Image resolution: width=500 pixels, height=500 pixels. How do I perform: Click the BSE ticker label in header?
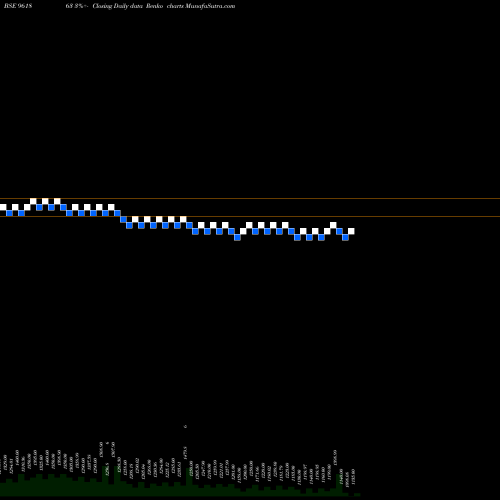[x=18, y=6]
